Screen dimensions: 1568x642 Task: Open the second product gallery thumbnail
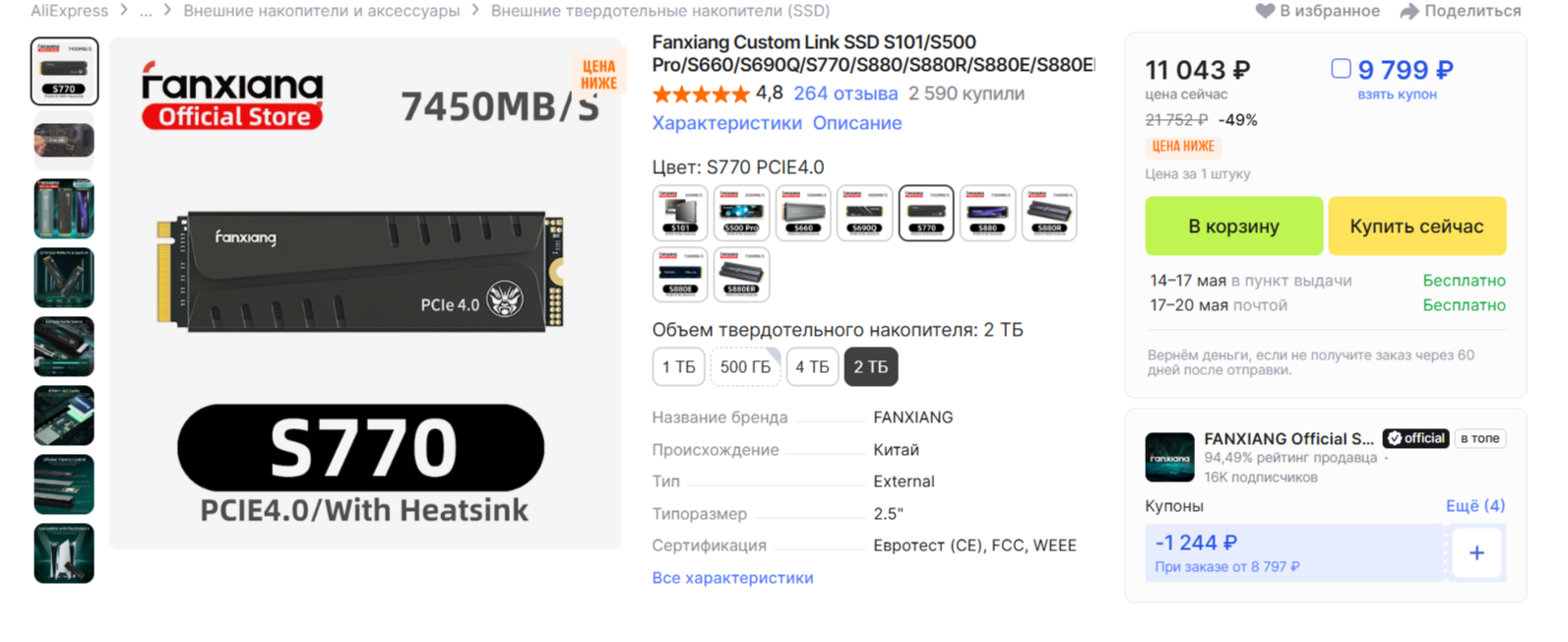[64, 141]
